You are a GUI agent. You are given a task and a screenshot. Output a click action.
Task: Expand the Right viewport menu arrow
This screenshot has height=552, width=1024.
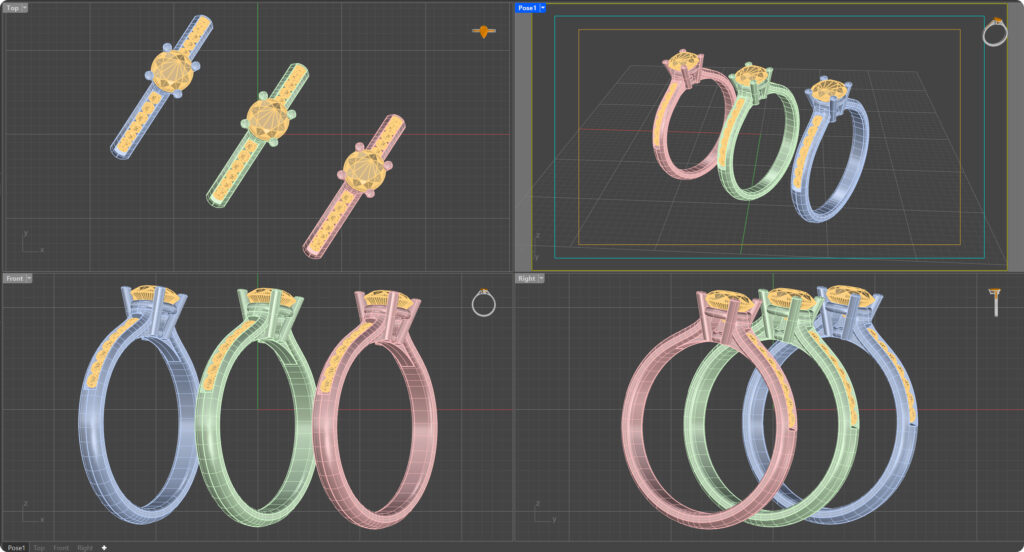coord(541,278)
